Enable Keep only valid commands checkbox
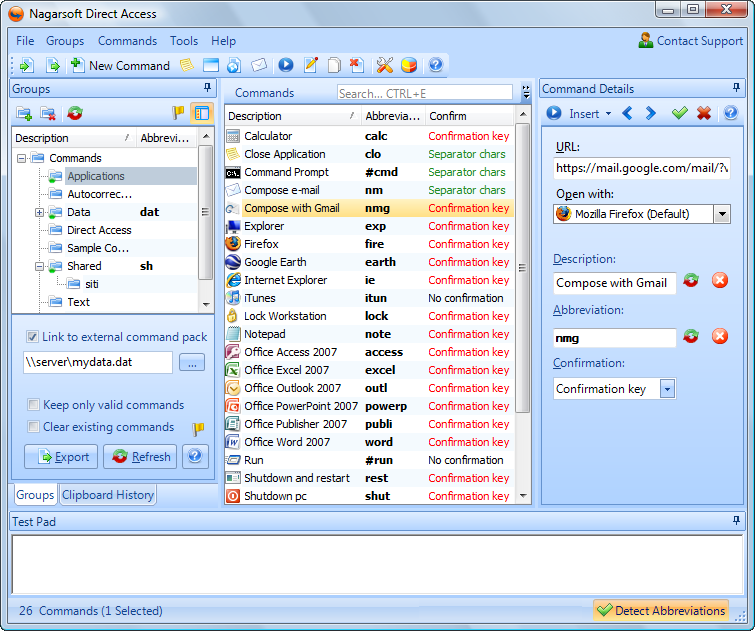 tap(33, 405)
